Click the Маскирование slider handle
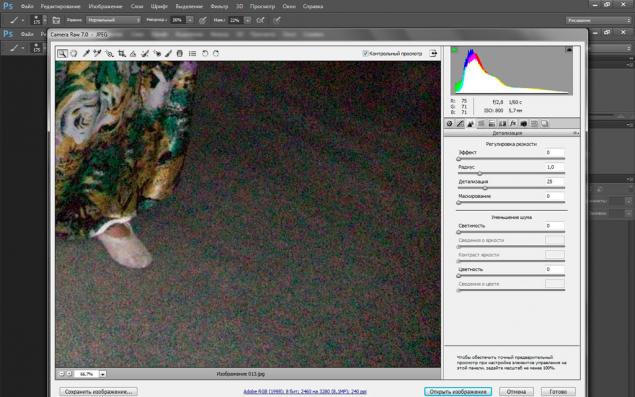The image size is (635, 397). (459, 203)
